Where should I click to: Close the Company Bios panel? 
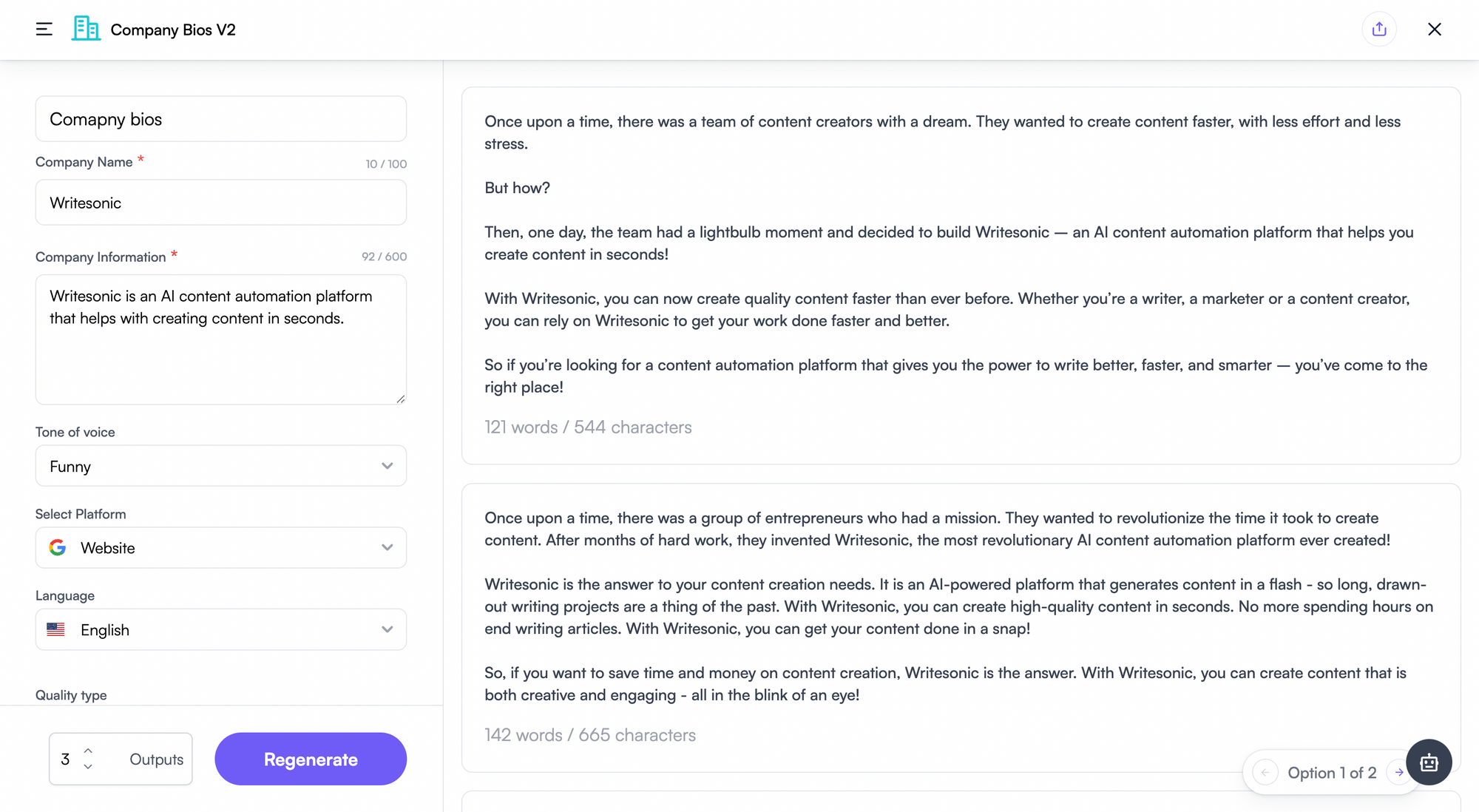tap(1435, 30)
